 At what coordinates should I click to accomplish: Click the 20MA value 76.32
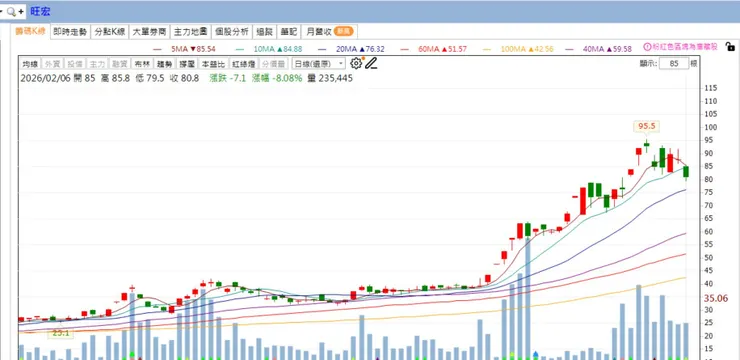375,49
